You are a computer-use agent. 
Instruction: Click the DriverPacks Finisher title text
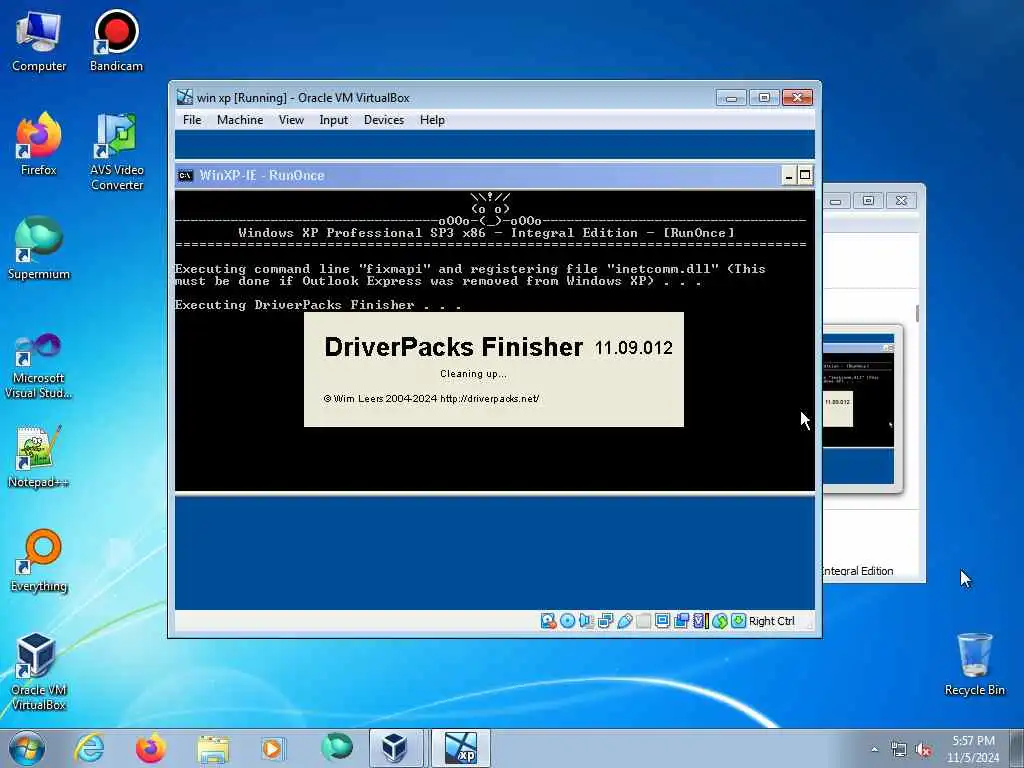tap(453, 347)
